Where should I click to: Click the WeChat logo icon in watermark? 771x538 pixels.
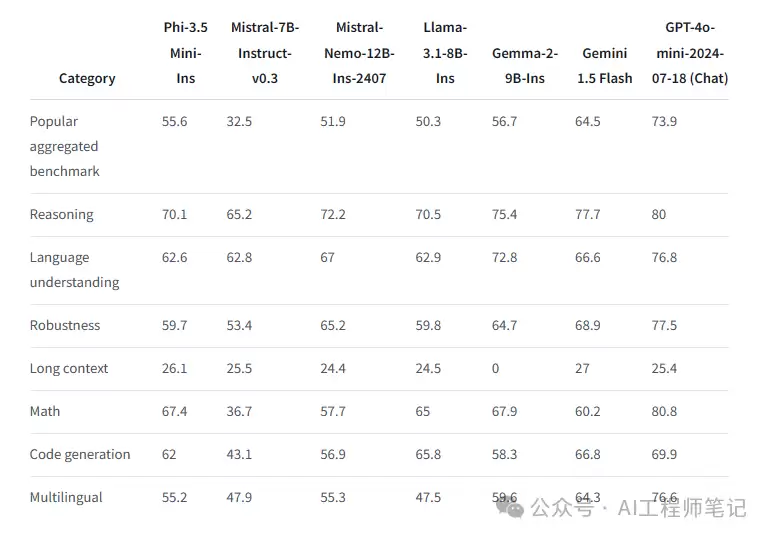click(510, 508)
